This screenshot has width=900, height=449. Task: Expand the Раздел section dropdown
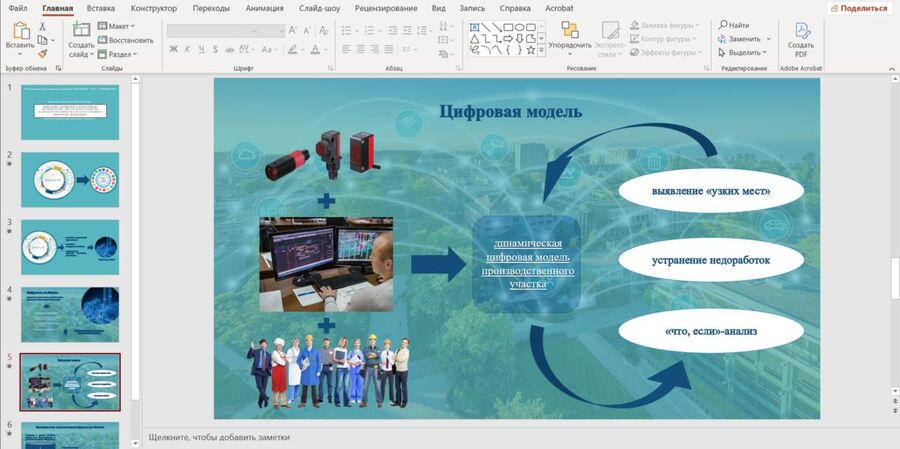pos(120,54)
